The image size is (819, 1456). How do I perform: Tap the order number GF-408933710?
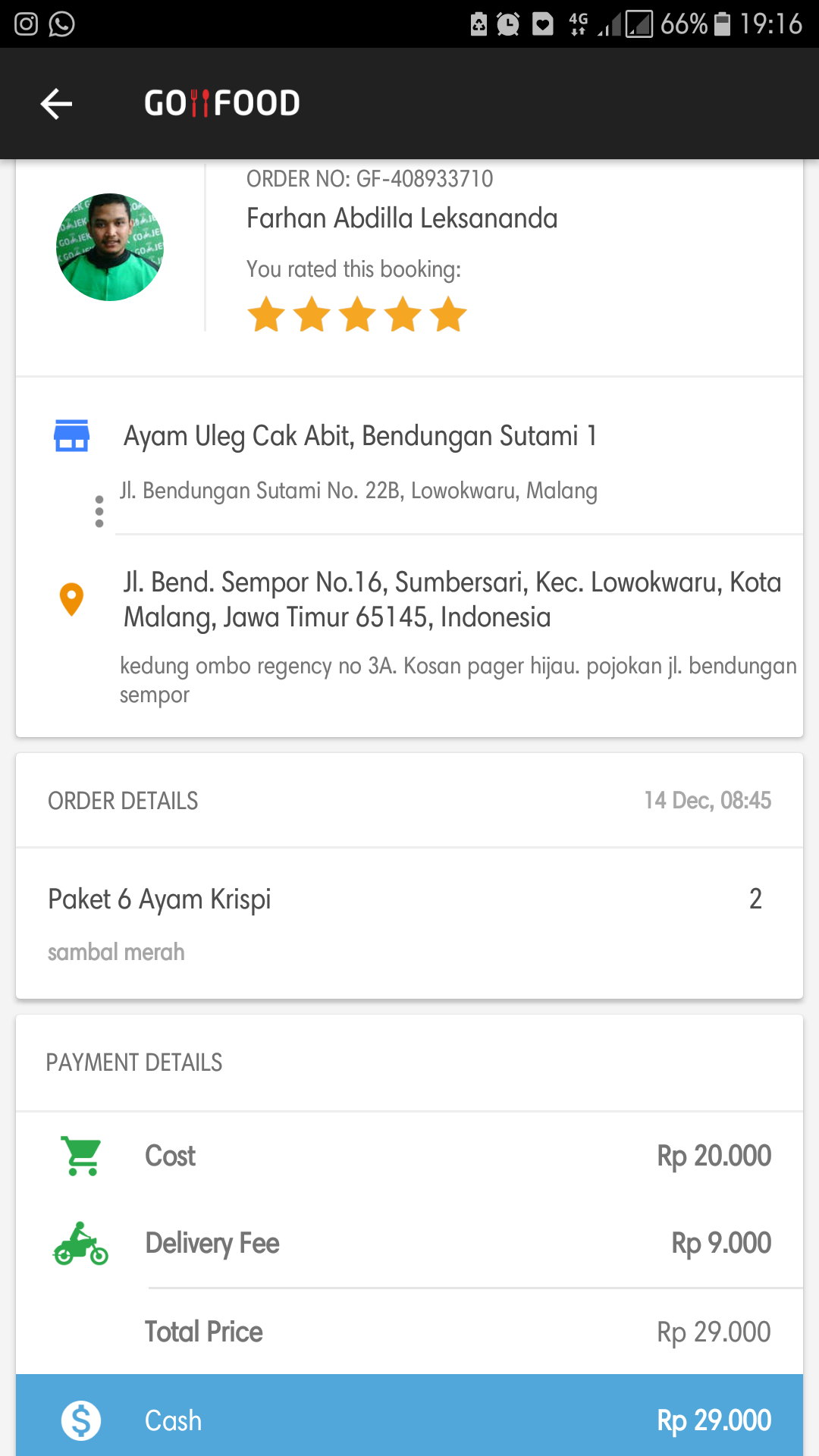tap(370, 179)
